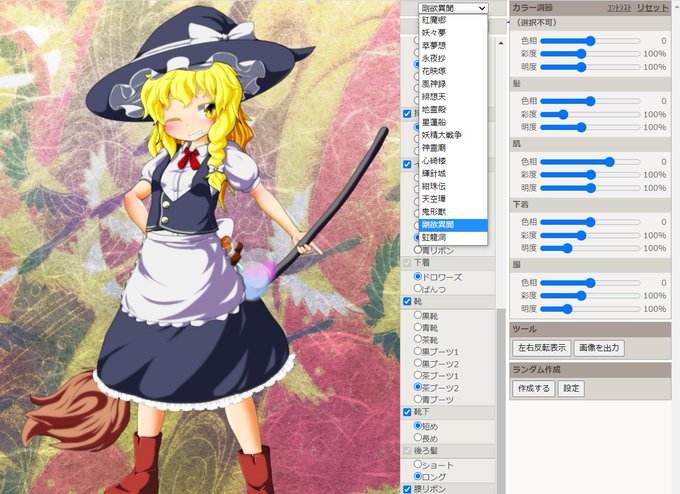Image resolution: width=680 pixels, height=494 pixels.
Task: Adjust the 髪 明度 slider
Action: click(590, 128)
